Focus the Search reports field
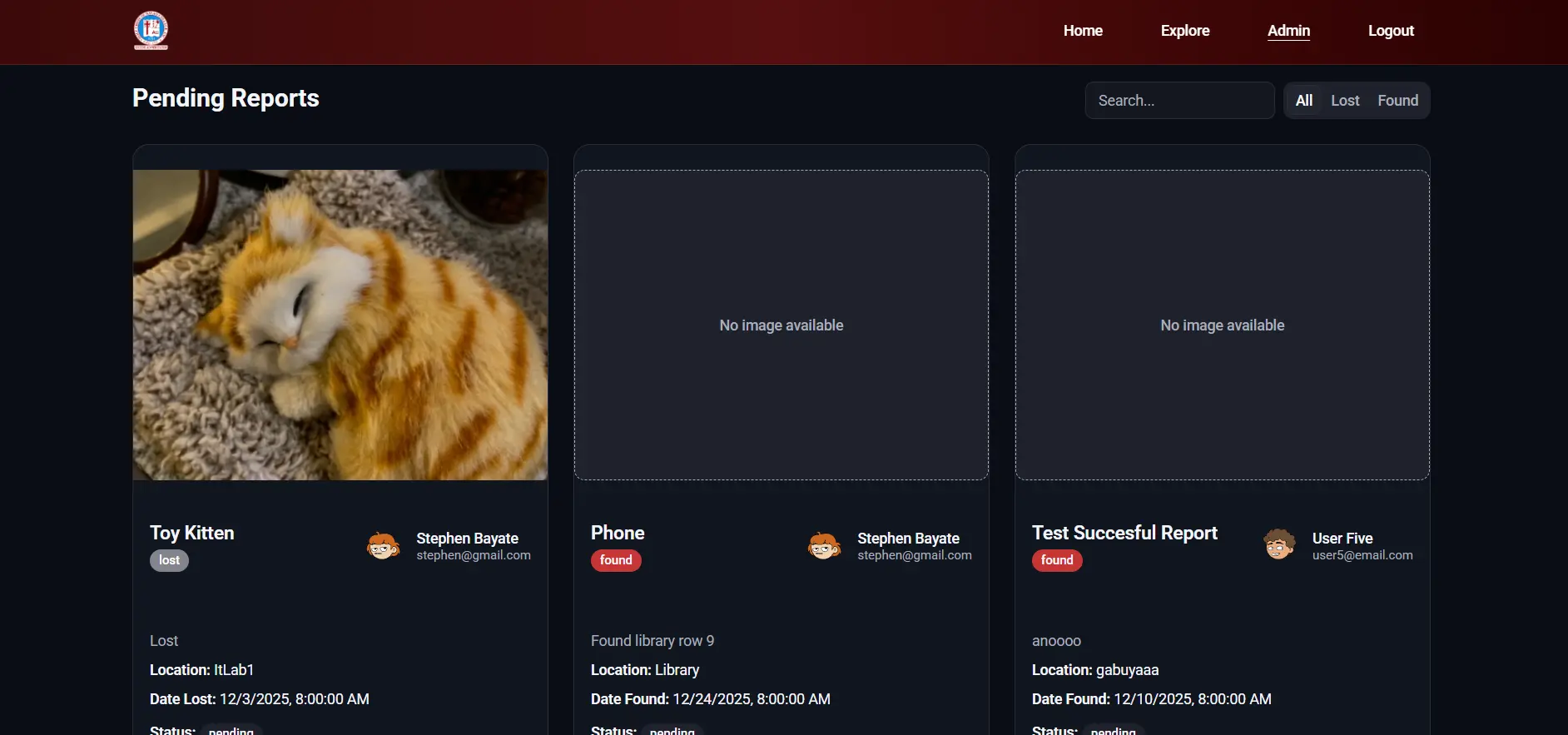The width and height of the screenshot is (1568, 735). click(1179, 101)
